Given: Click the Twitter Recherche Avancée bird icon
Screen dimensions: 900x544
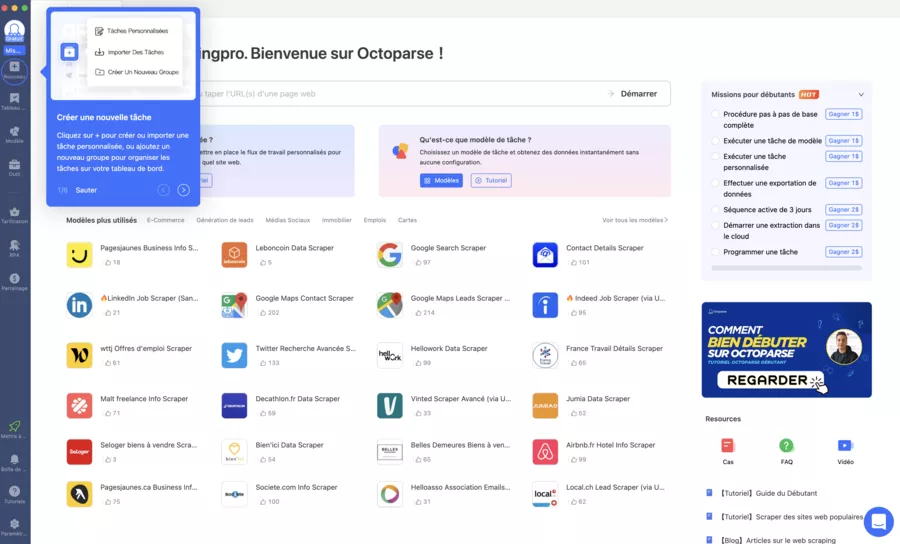Looking at the screenshot, I should (x=234, y=355).
